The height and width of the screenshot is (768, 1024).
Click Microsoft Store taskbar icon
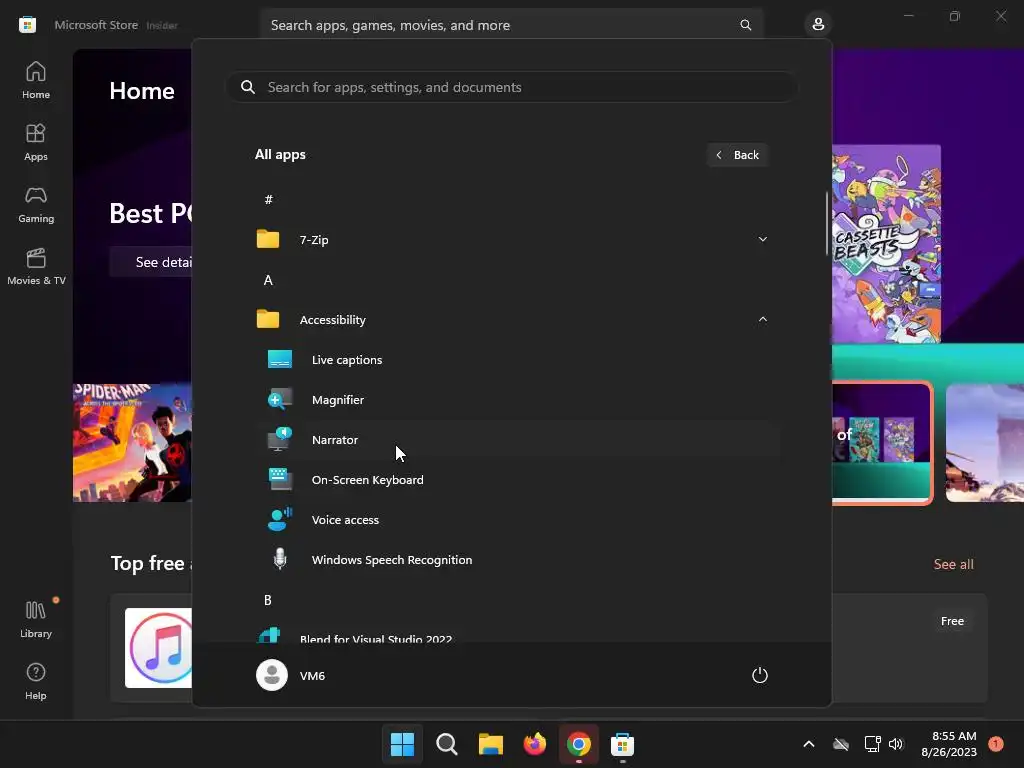[x=622, y=744]
